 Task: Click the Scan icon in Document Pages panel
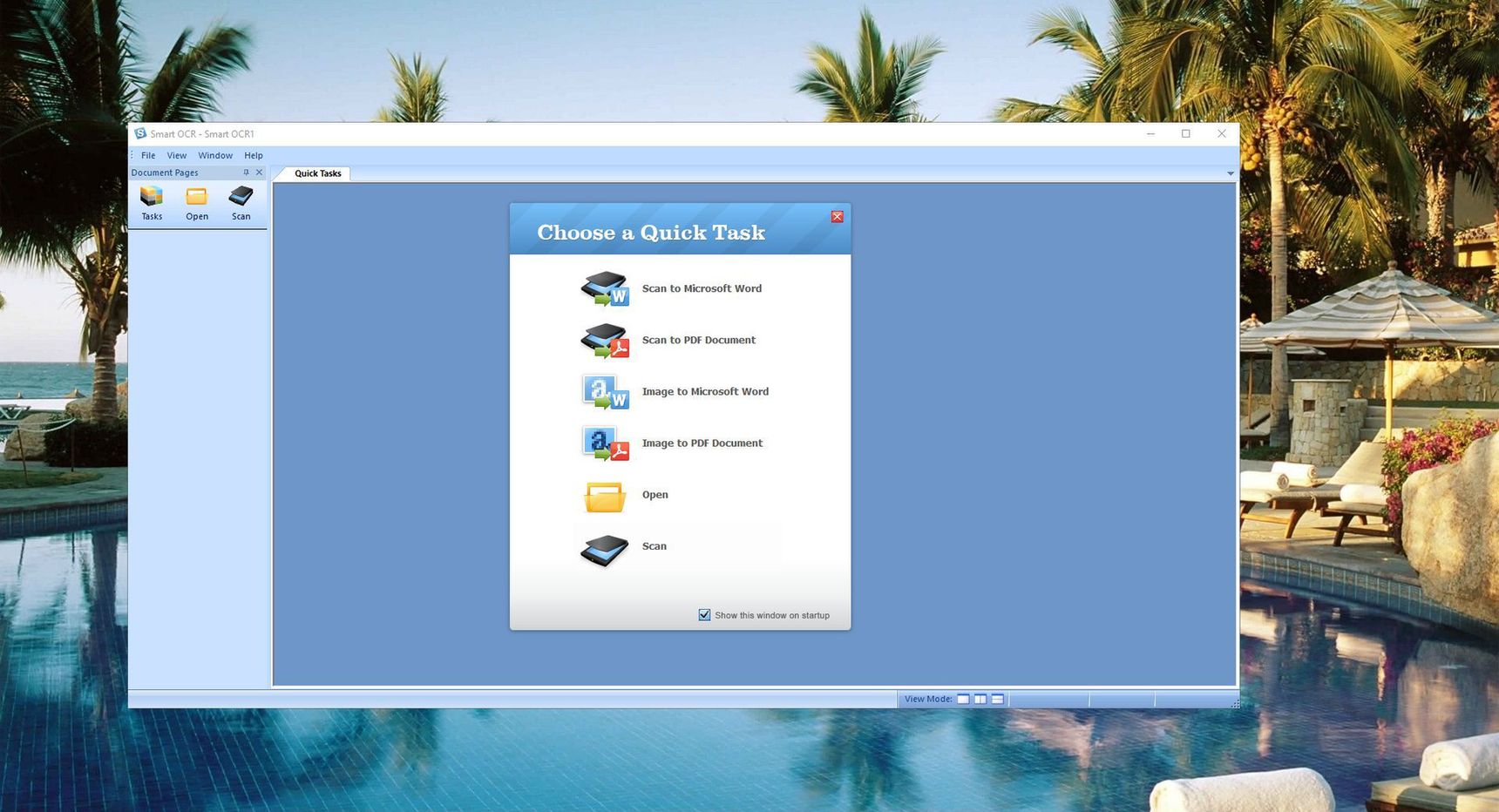pyautogui.click(x=241, y=196)
